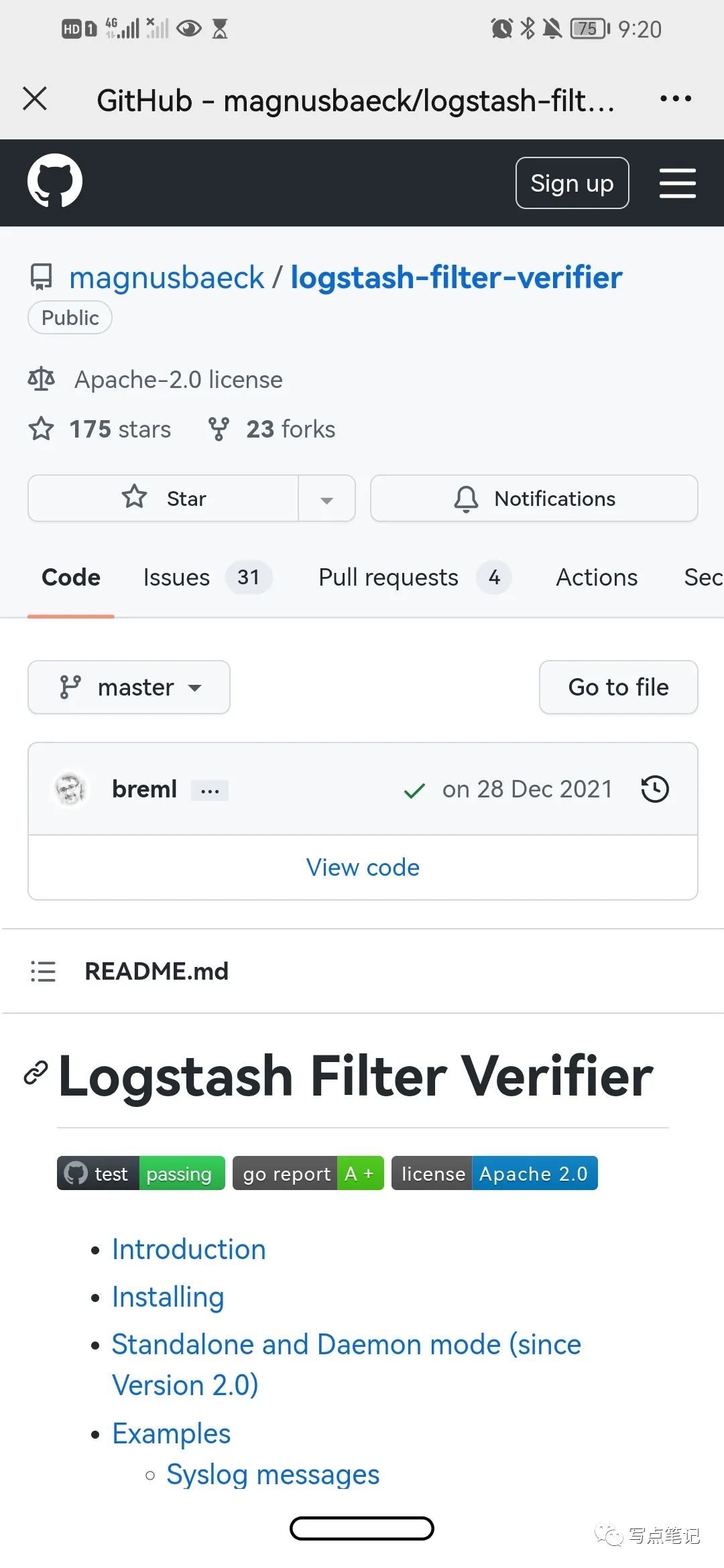Select the star icon next to 175 stars
Viewport: 724px width, 1568px height.
click(42, 429)
